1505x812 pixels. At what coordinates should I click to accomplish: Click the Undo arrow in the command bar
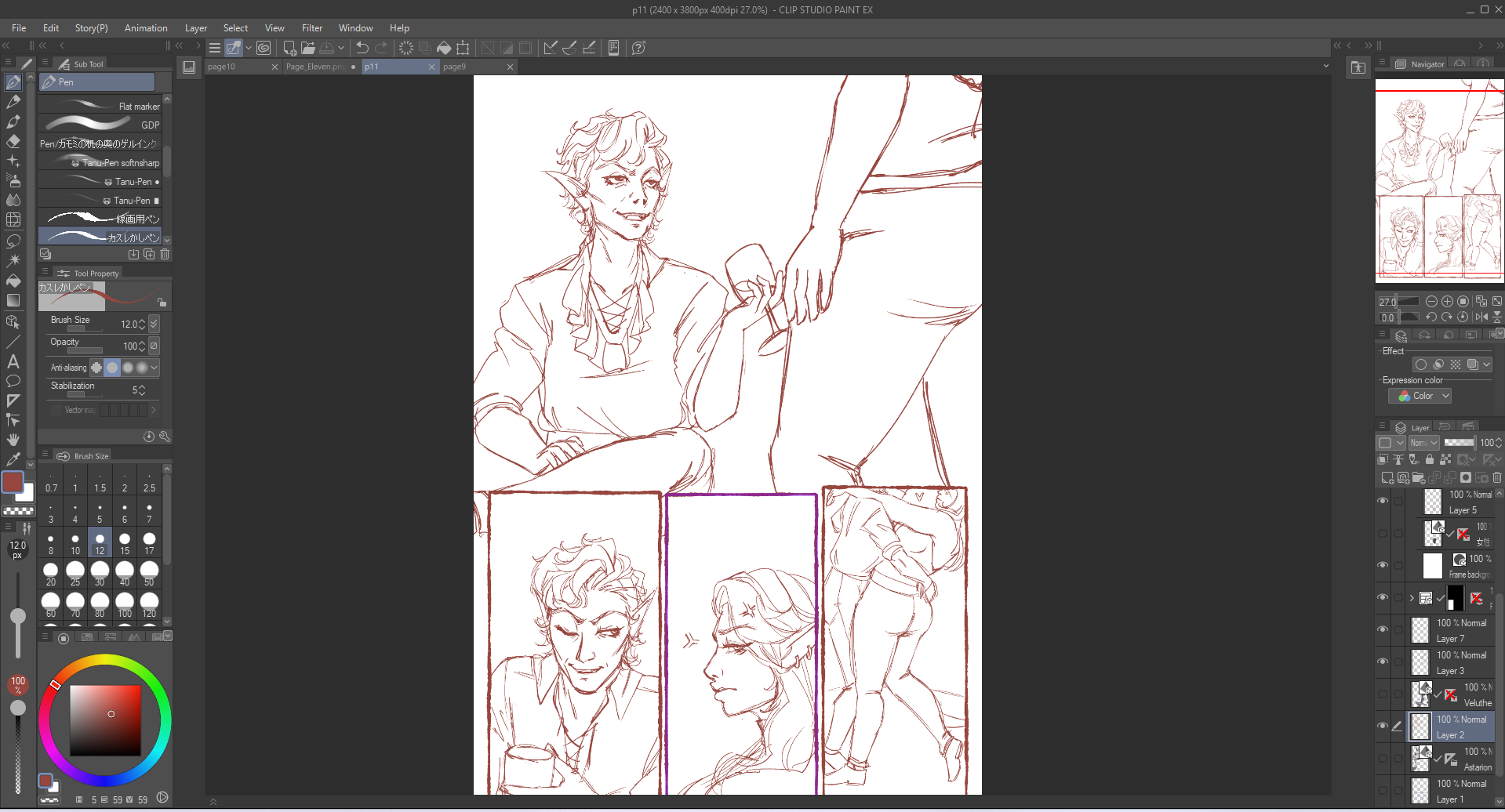point(362,48)
